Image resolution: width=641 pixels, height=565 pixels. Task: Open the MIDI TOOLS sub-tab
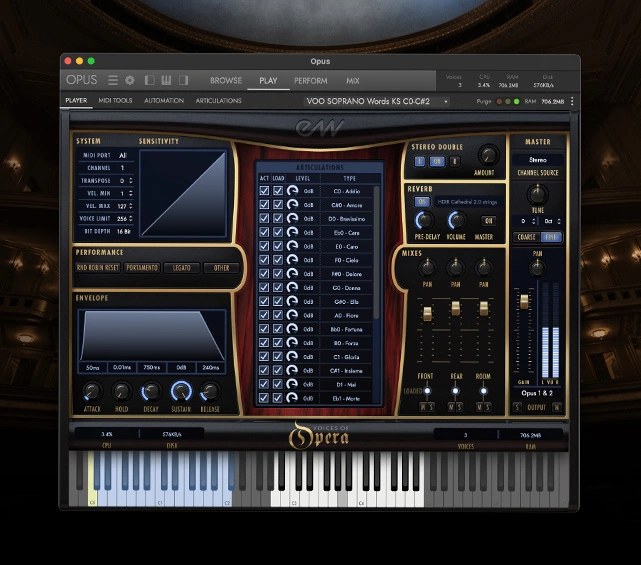[x=115, y=100]
